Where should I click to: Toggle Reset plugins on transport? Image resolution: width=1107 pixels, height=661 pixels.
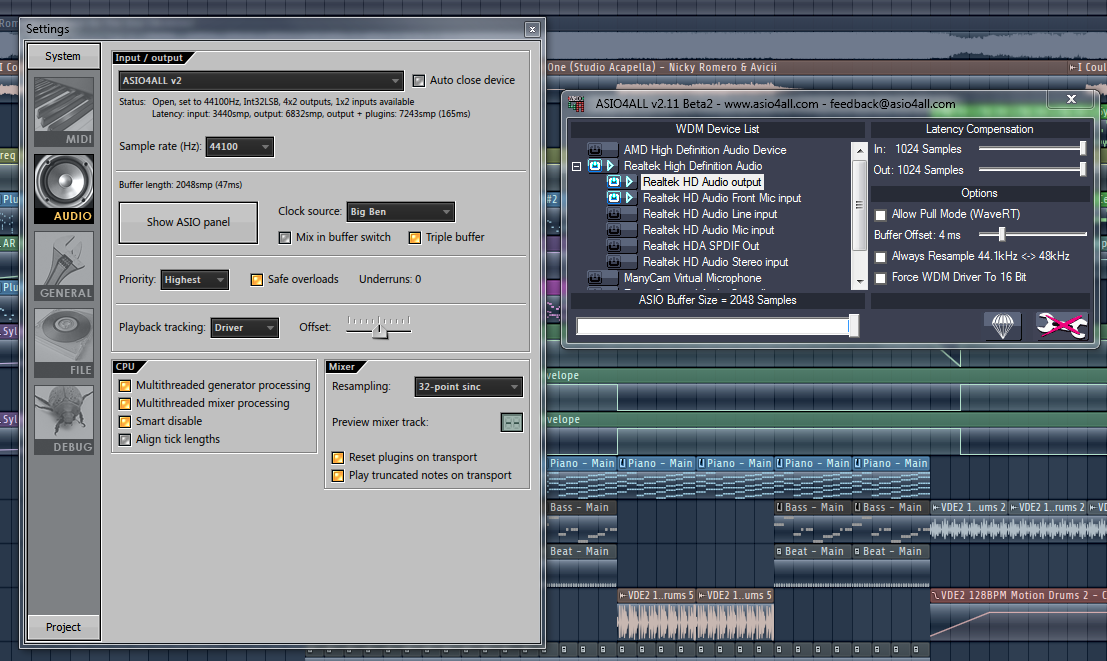click(x=337, y=458)
